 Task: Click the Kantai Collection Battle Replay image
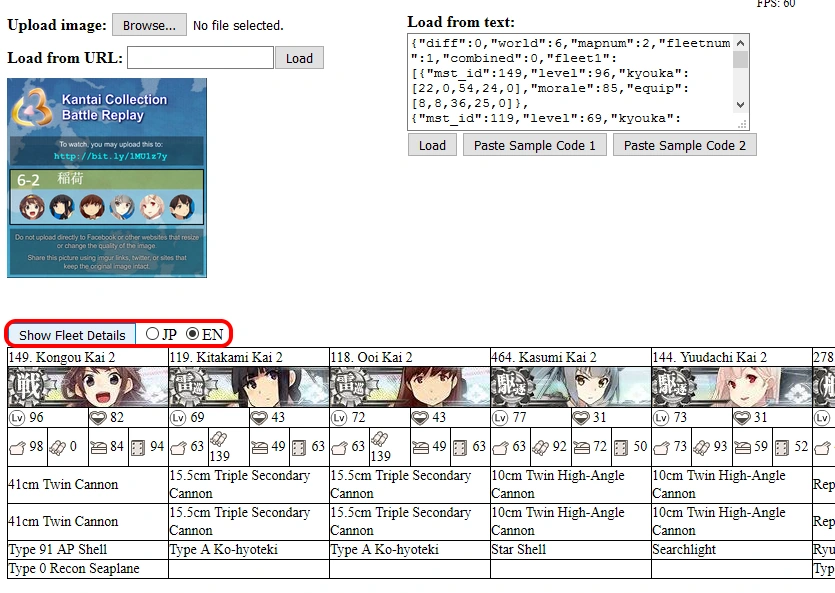point(107,178)
